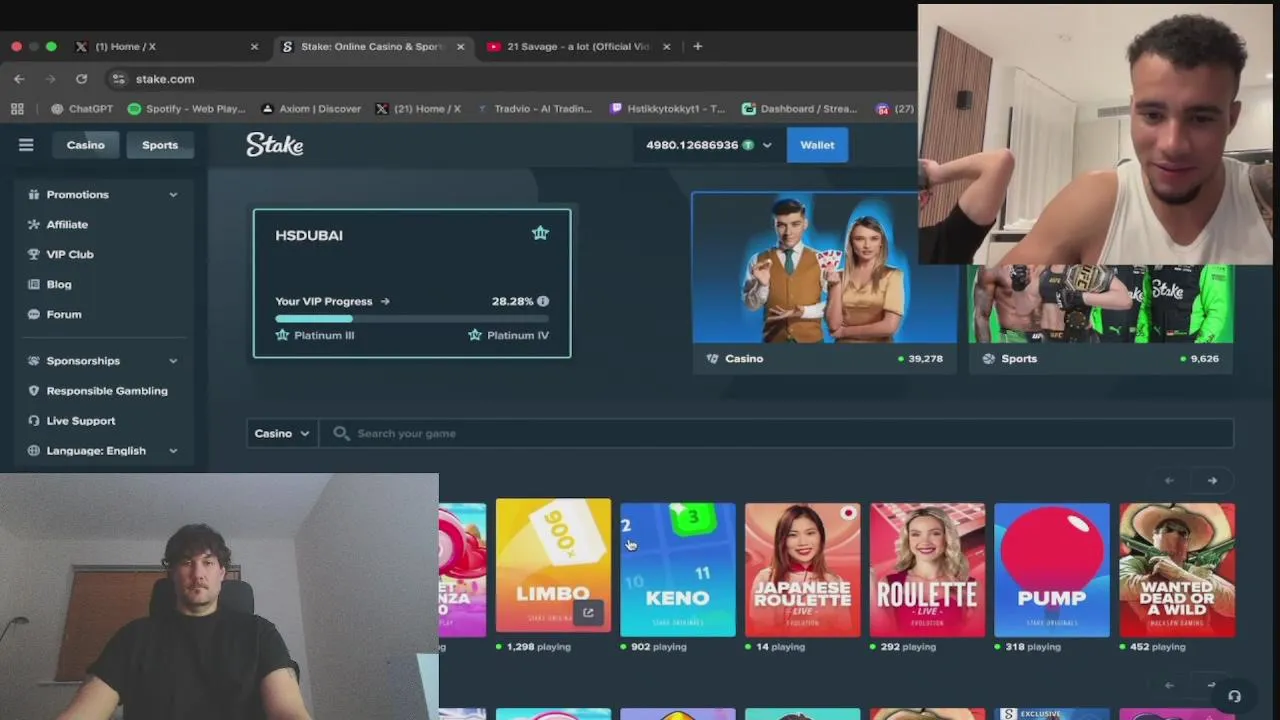Open the hamburger sidebar menu icon
The width and height of the screenshot is (1280, 720).
pyautogui.click(x=26, y=145)
